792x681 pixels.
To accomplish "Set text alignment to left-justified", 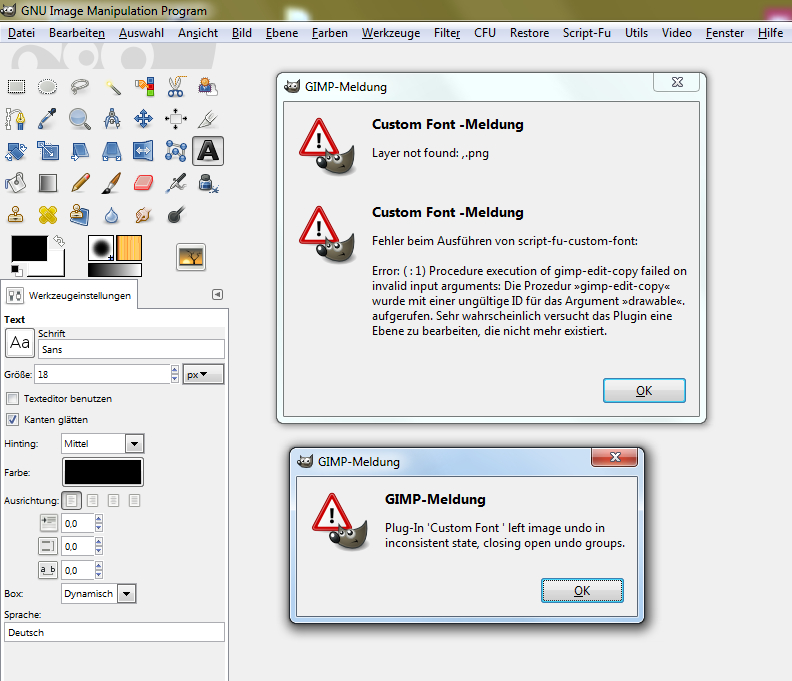I will 72,500.
